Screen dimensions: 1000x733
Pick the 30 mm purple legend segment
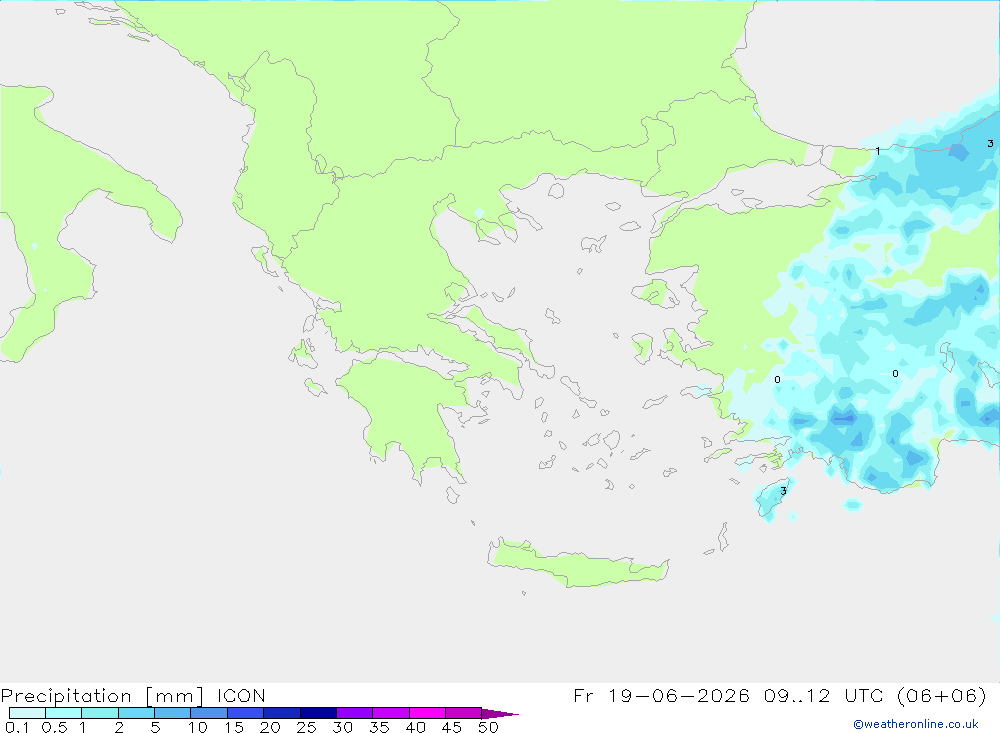click(x=355, y=713)
